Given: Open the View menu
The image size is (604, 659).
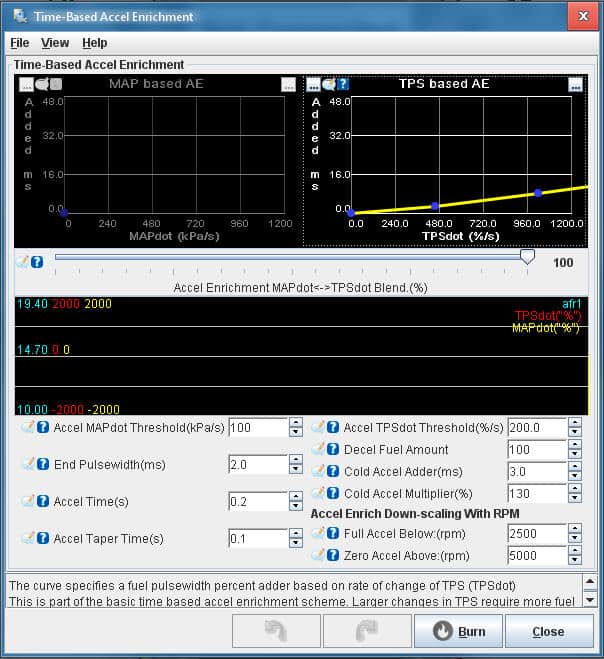Looking at the screenshot, I should tap(55, 43).
